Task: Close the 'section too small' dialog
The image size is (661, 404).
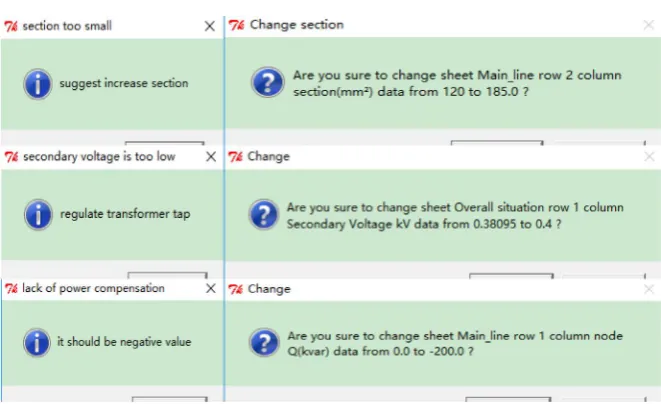Action: pyautogui.click(x=210, y=26)
